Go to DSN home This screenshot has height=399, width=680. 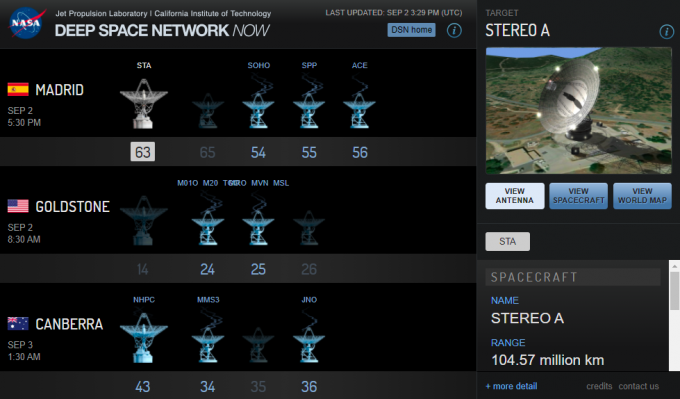[411, 30]
